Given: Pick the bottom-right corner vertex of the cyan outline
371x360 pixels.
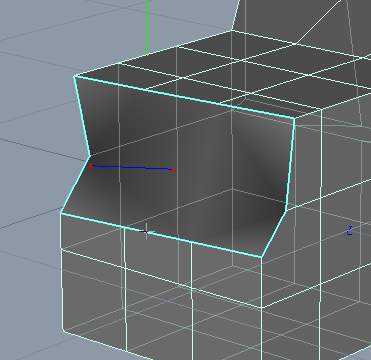Looking at the screenshot, I should 262,257.
